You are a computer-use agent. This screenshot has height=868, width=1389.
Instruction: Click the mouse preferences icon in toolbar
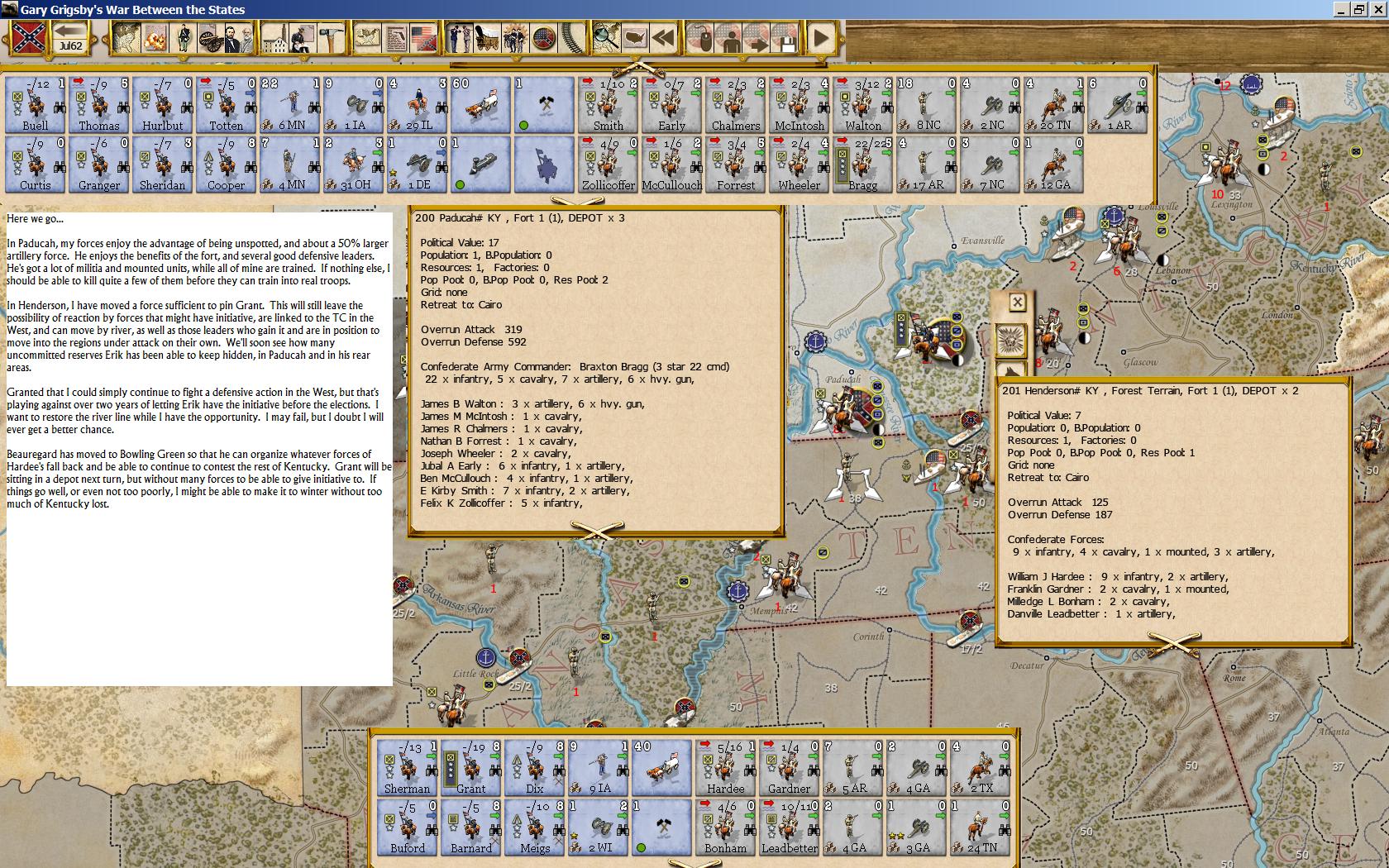(701, 38)
